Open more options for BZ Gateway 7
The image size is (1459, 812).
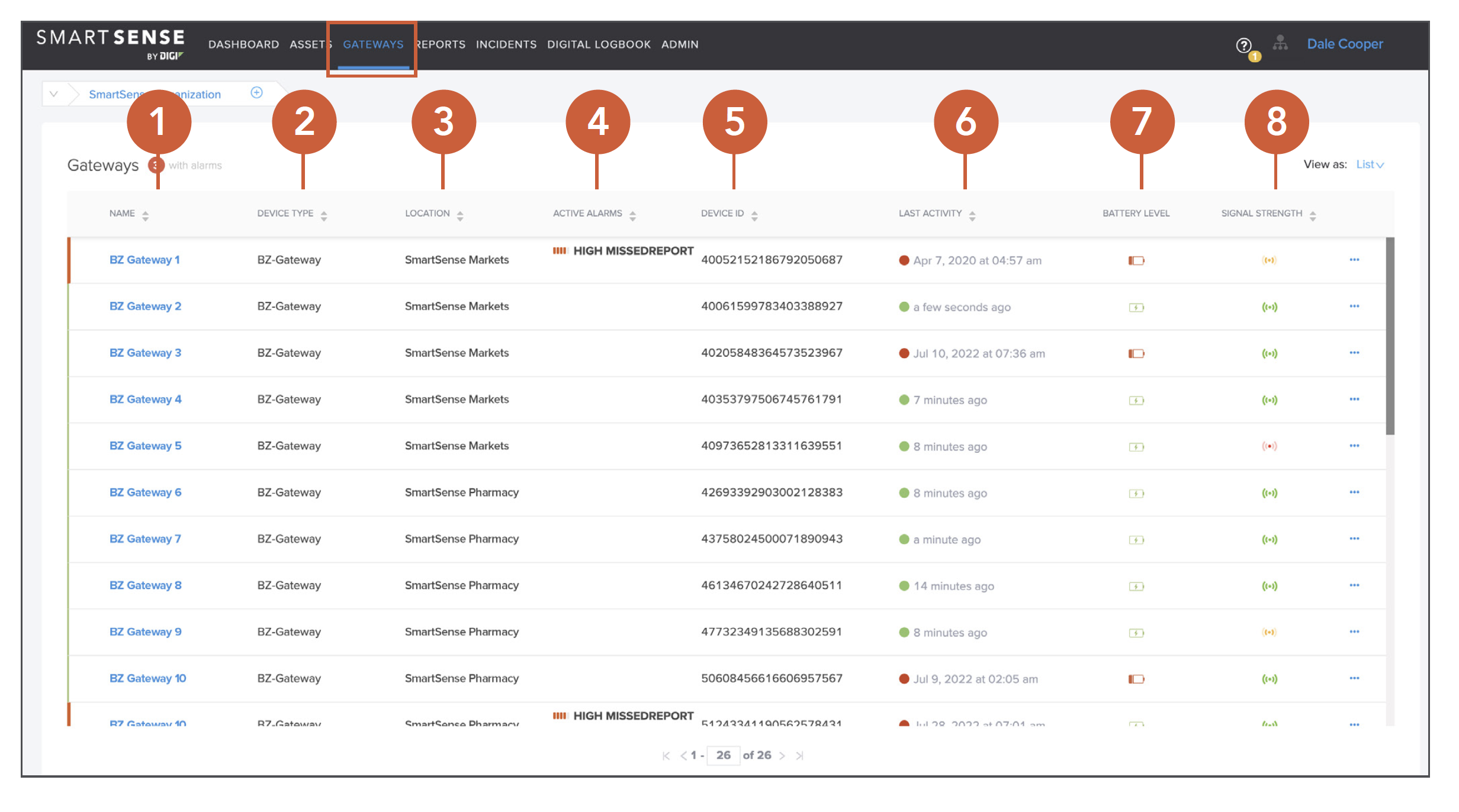[x=1354, y=539]
